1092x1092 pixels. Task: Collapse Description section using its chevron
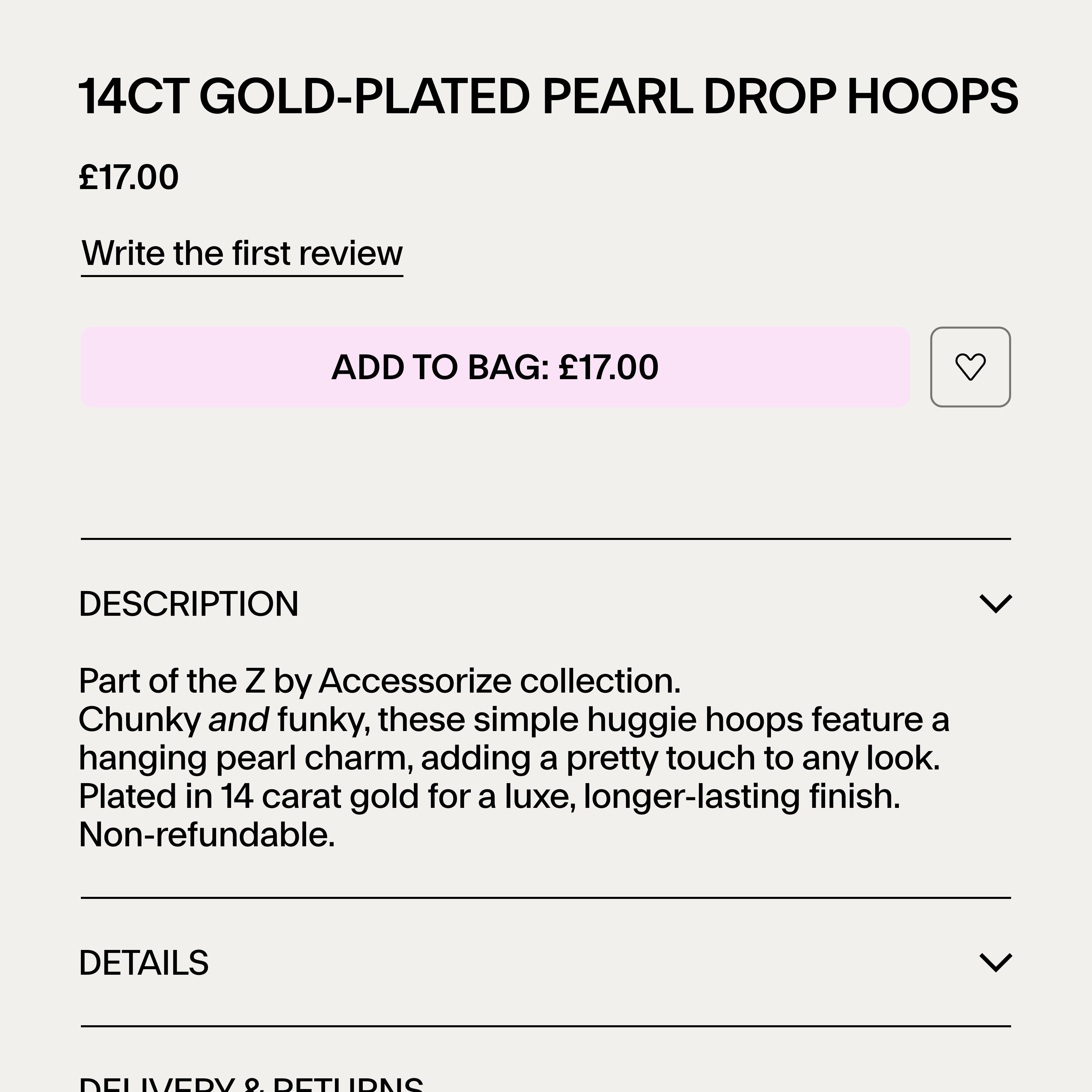pos(995,604)
